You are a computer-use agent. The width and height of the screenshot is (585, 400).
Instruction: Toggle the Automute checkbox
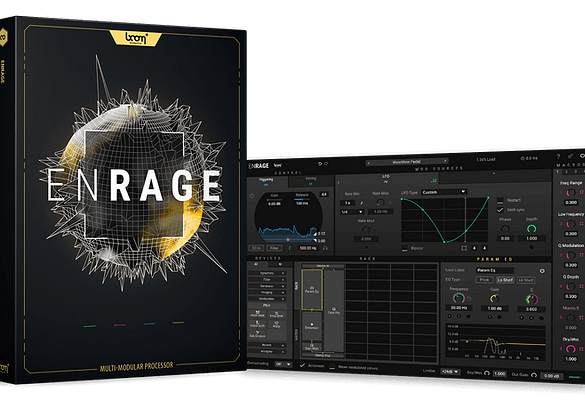point(303,365)
